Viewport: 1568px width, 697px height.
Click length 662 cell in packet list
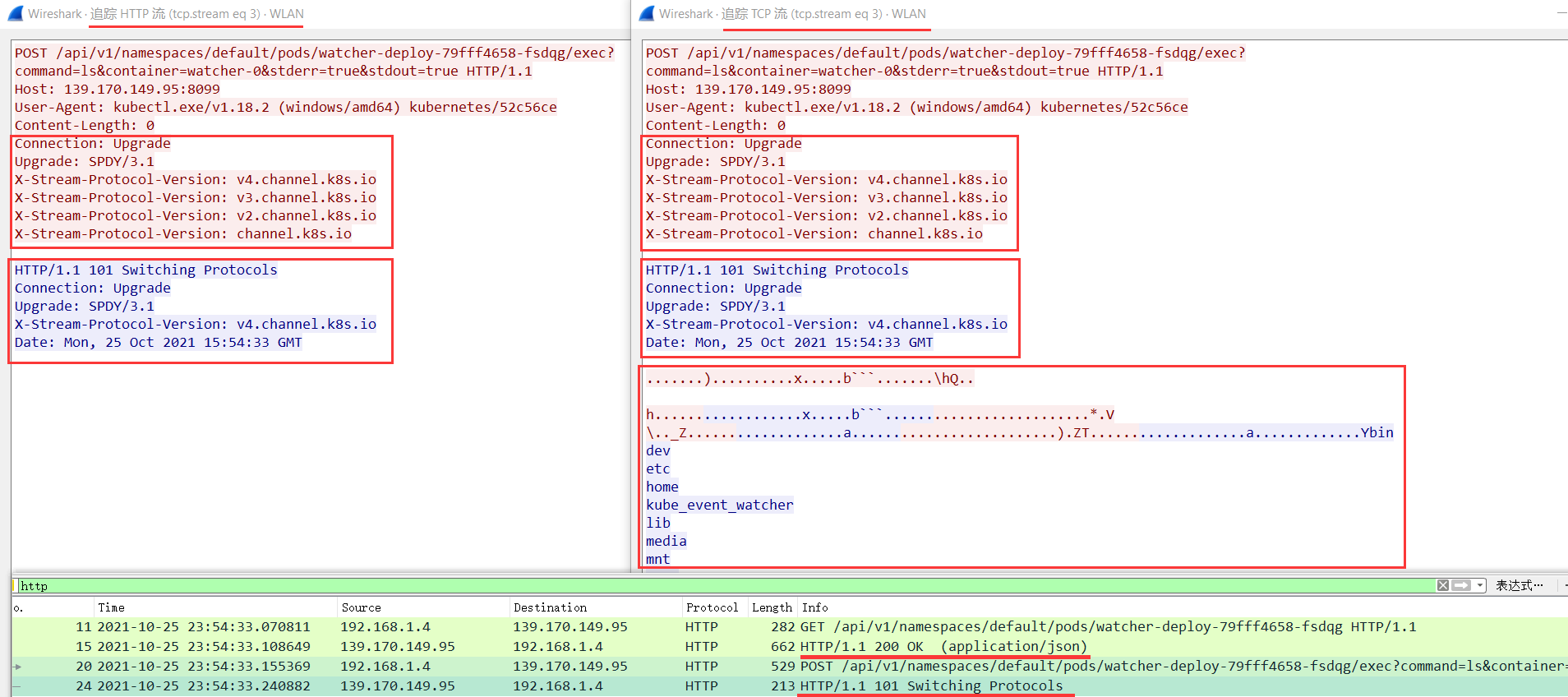click(782, 646)
